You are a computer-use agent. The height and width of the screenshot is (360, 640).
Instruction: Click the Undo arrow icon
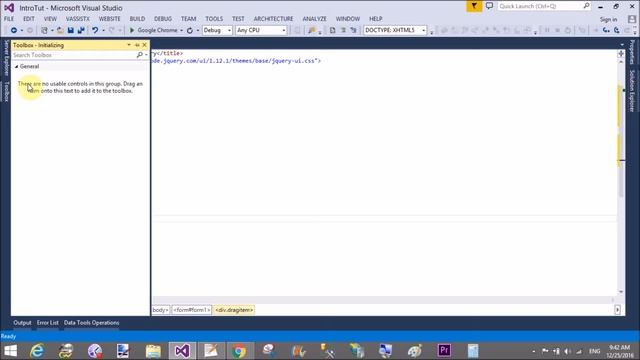point(95,30)
